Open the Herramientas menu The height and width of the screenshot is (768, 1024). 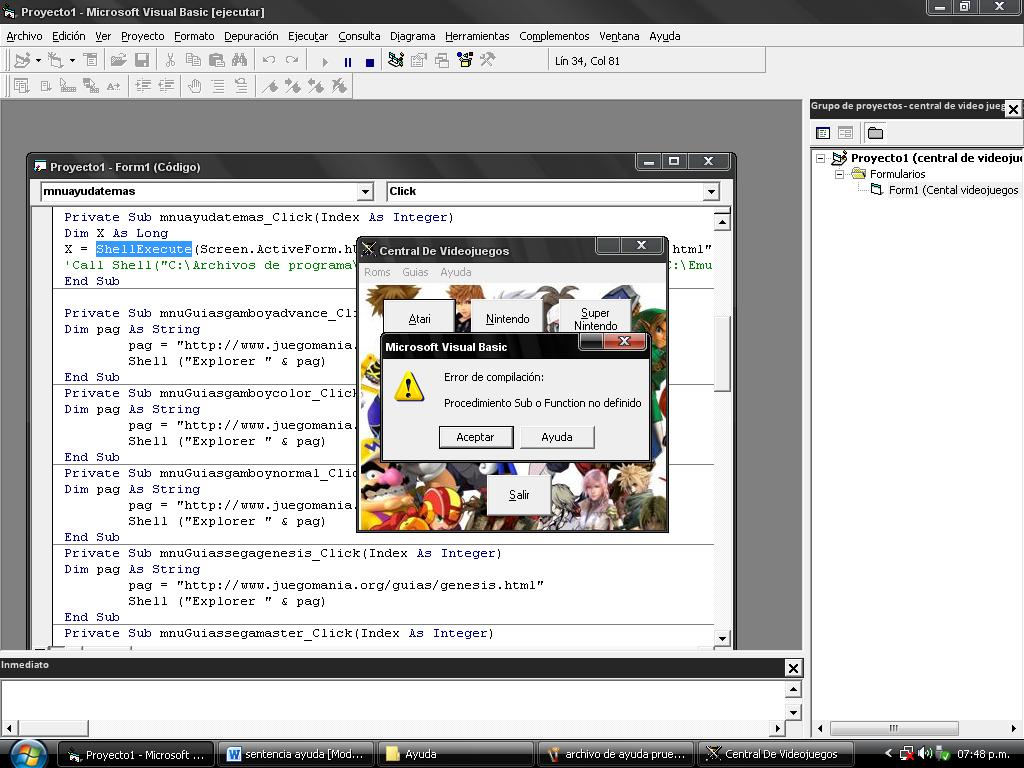[477, 36]
